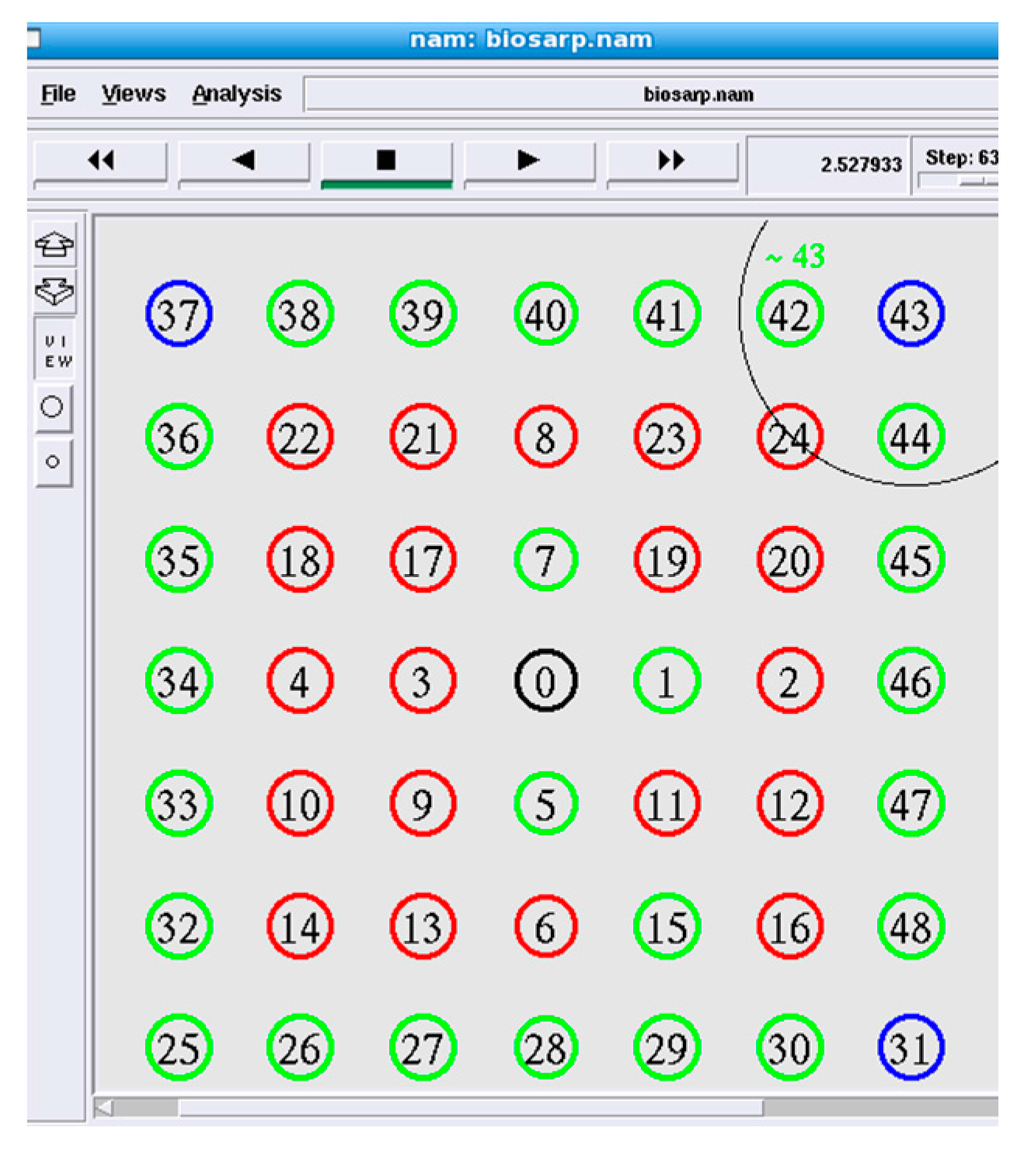Screen dimensions: 1024x1152
Task: Select green node 33
Action: click(x=179, y=804)
